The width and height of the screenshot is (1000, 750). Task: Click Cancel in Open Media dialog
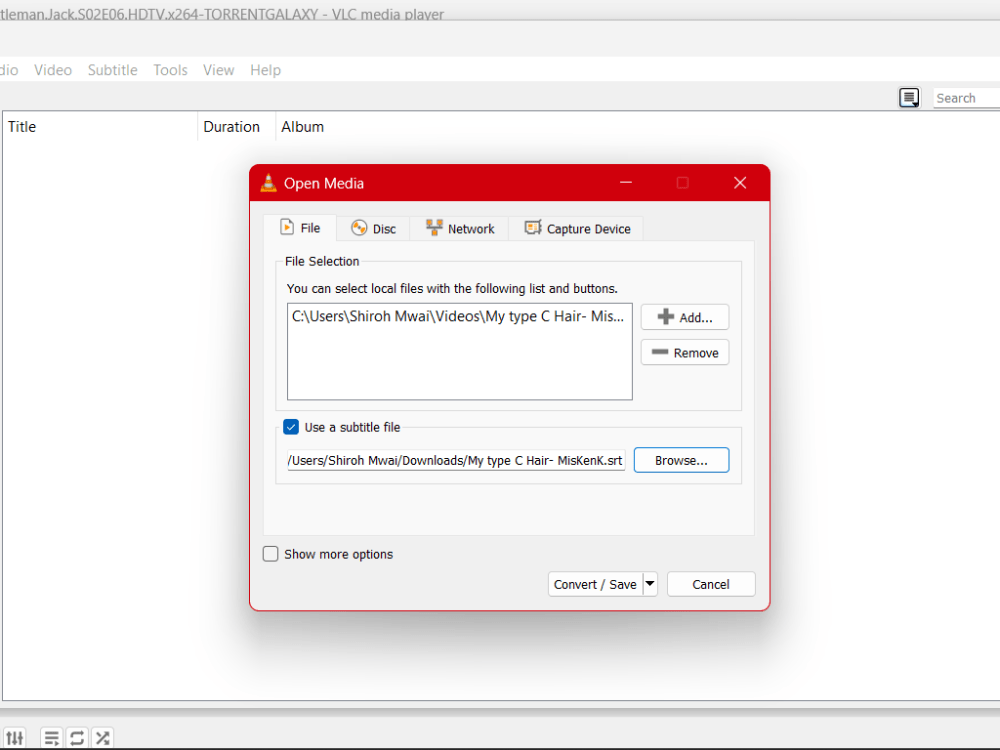(711, 584)
